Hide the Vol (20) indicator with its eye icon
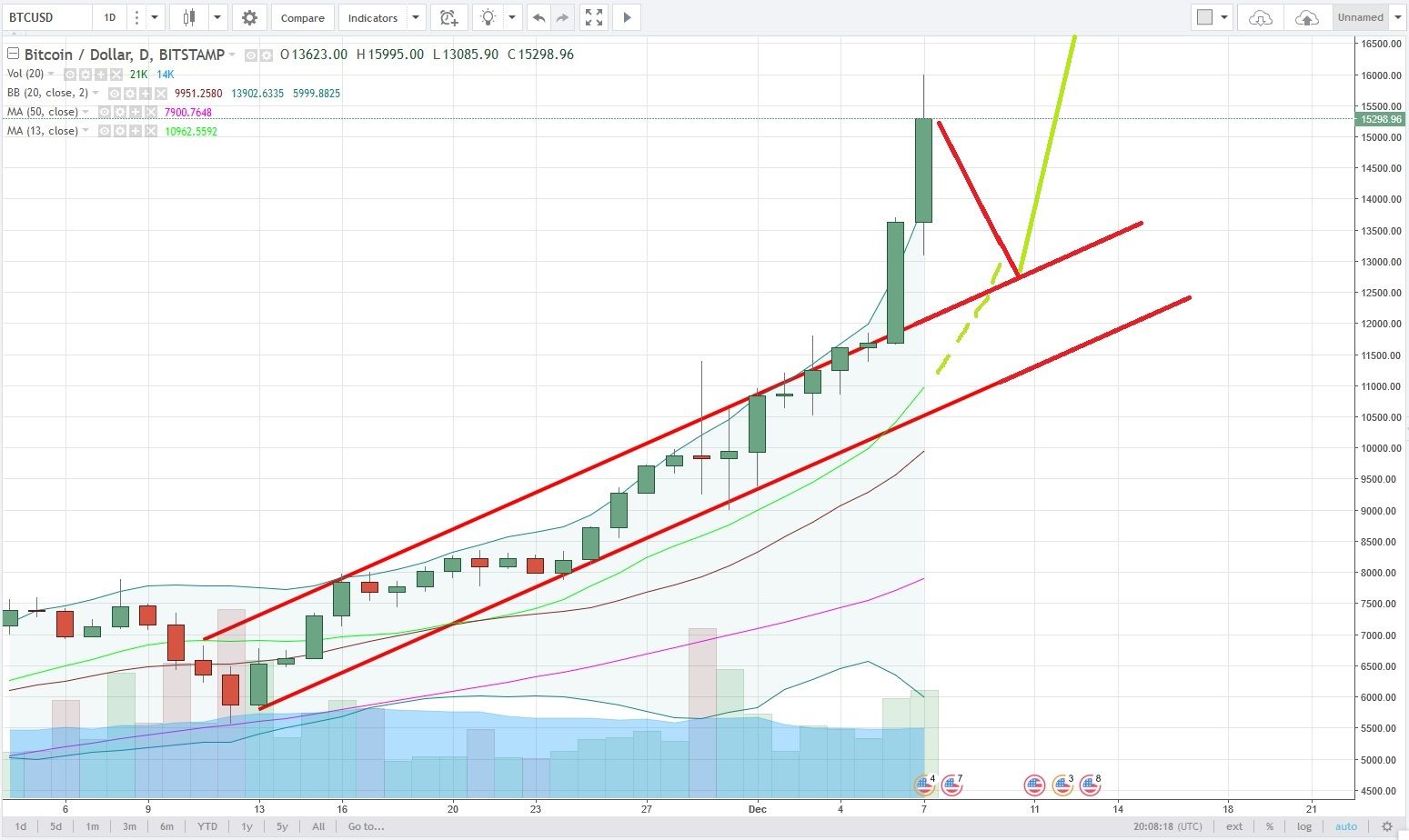 click(69, 74)
